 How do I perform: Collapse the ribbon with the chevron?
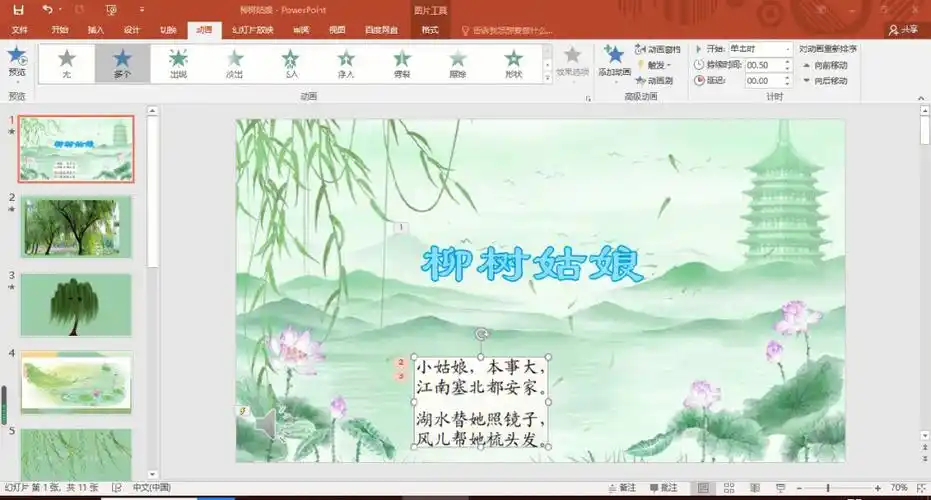[x=921, y=98]
